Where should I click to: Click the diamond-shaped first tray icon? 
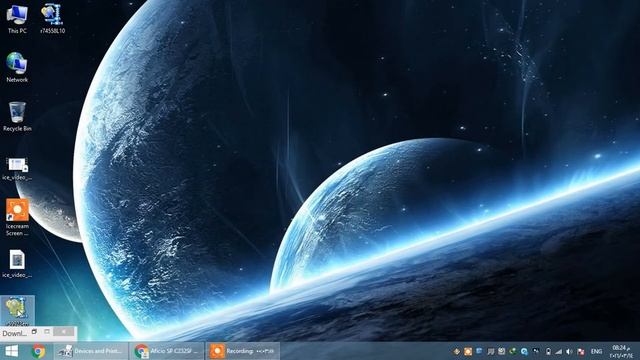point(456,351)
